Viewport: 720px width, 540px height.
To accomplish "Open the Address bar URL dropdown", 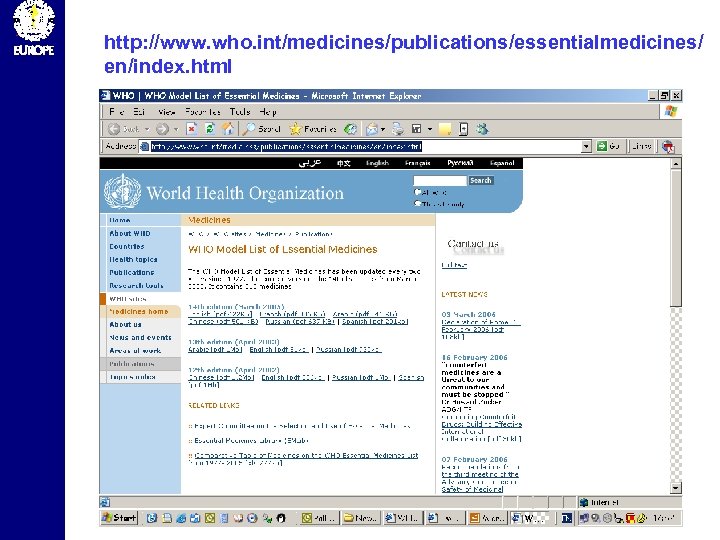I will (586, 146).
